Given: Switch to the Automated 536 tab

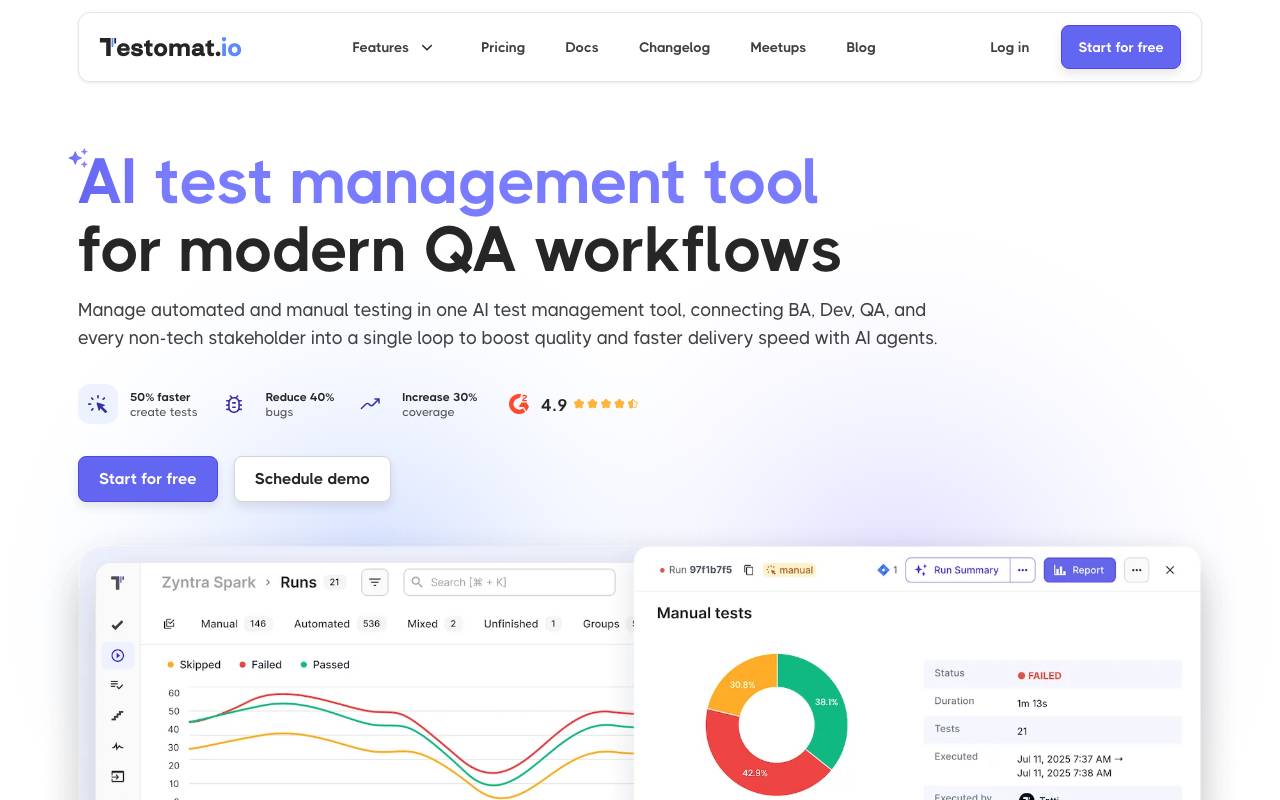Looking at the screenshot, I should click(339, 624).
